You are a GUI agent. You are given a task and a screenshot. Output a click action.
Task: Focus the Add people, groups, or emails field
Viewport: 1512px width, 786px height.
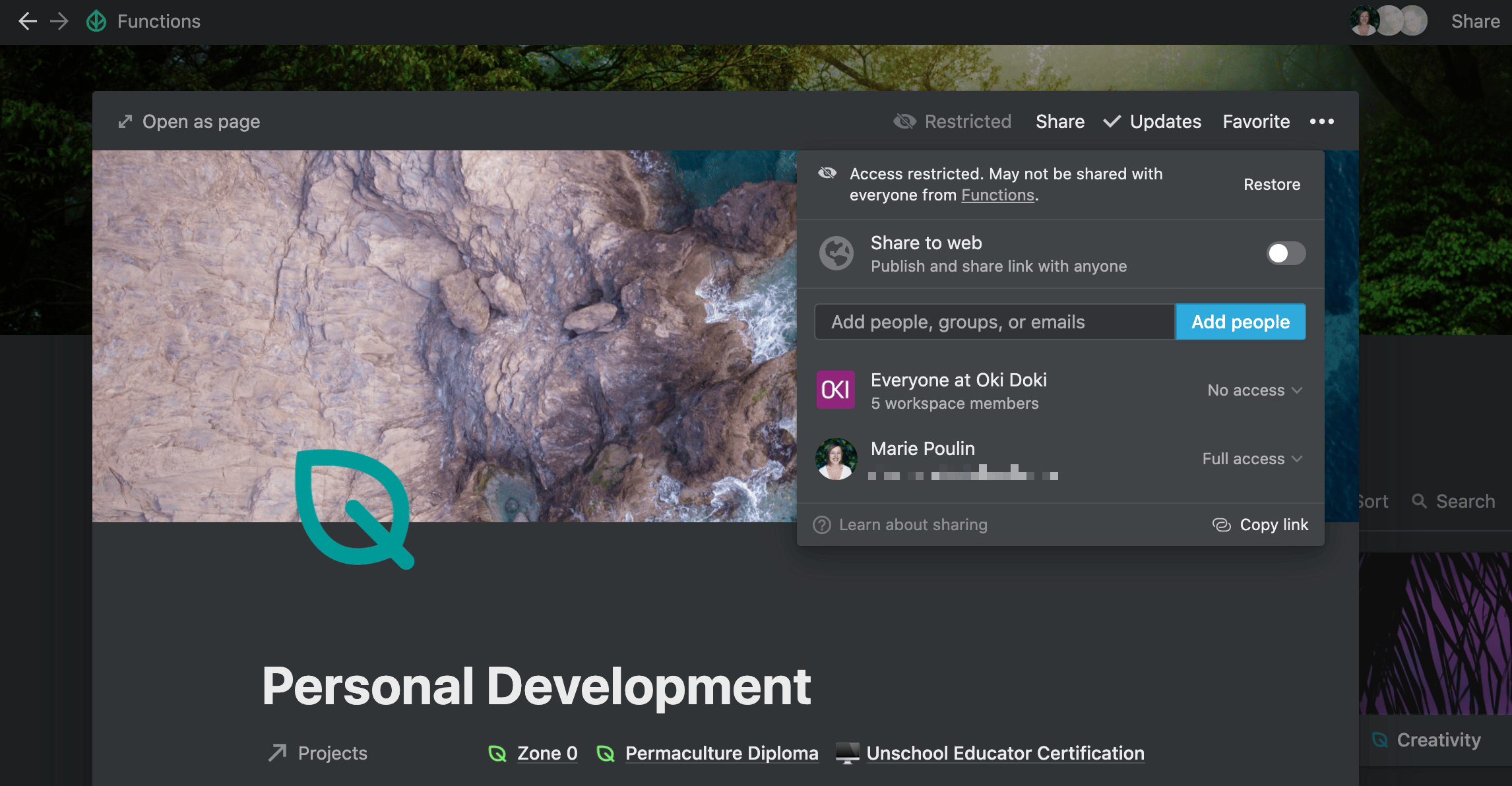(995, 322)
